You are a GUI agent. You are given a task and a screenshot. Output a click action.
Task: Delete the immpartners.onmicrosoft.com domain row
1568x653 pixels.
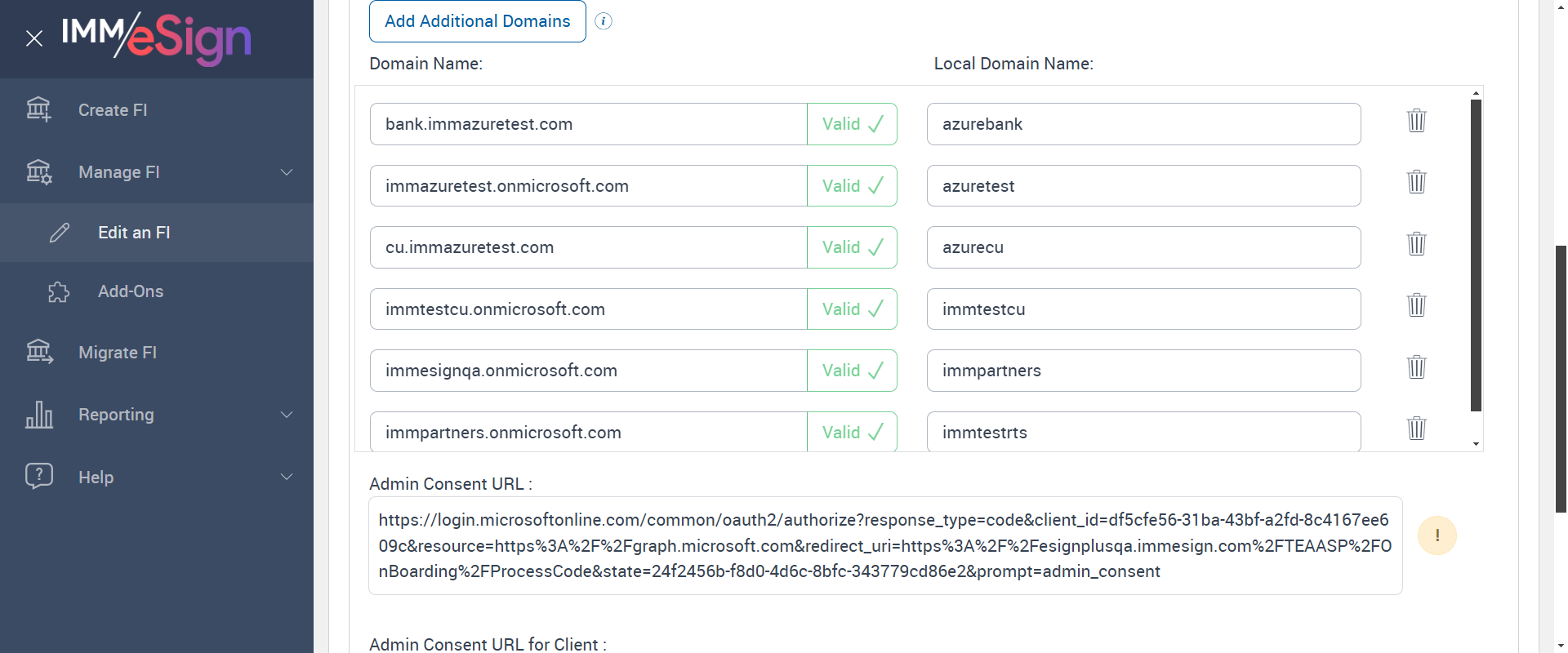(1417, 429)
